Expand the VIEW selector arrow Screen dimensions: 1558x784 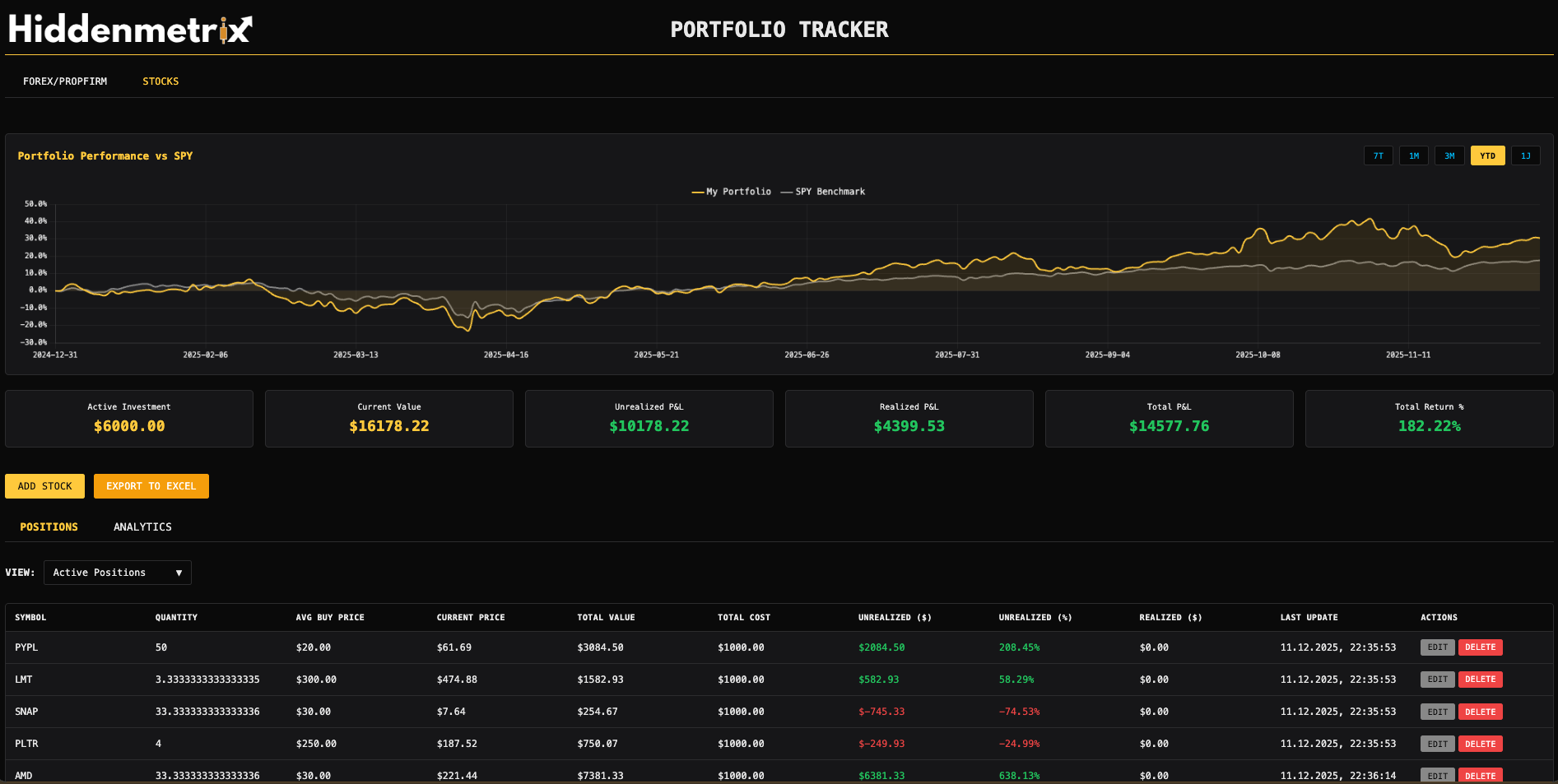point(179,573)
